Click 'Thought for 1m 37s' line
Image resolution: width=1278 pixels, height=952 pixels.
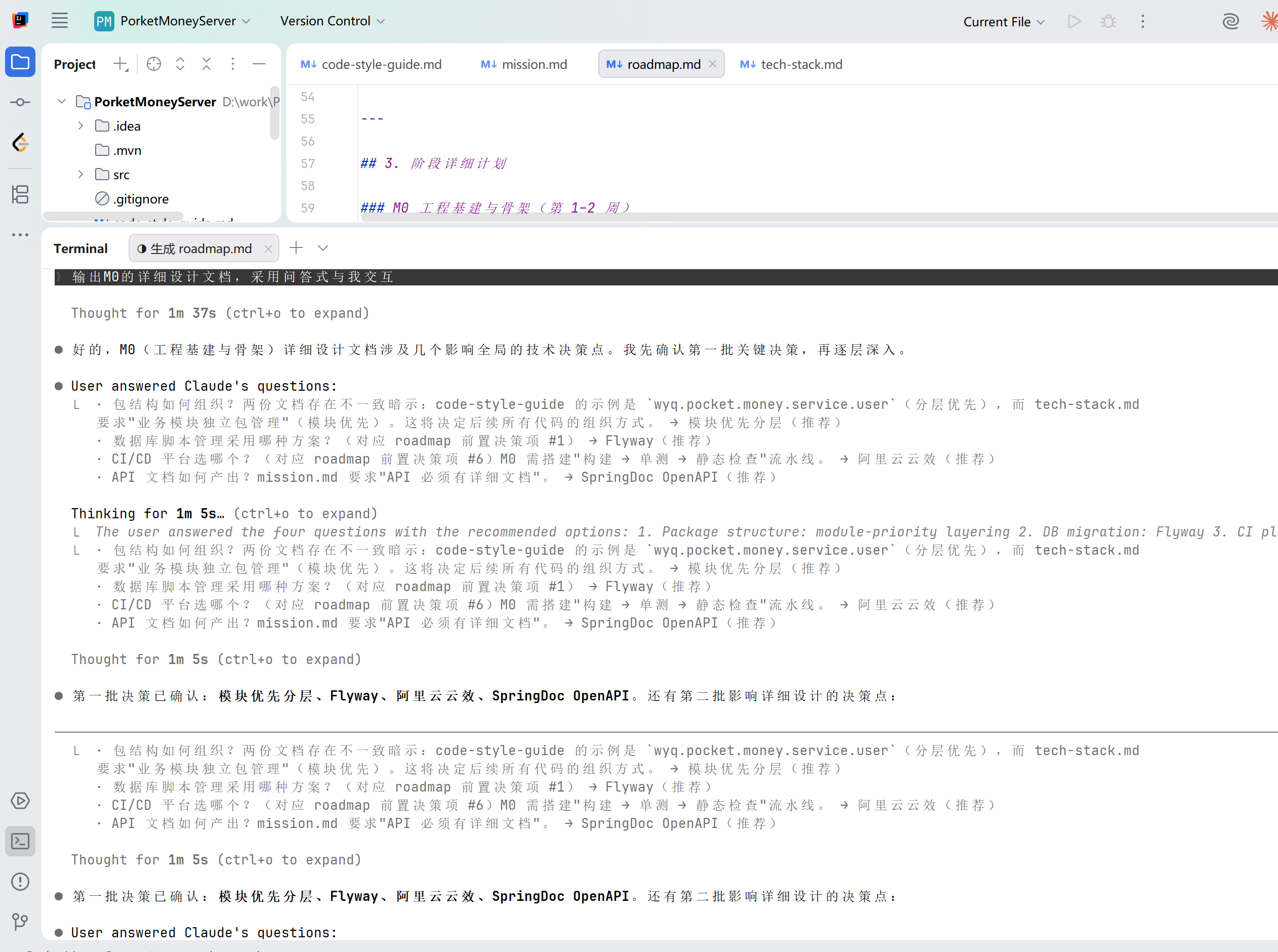click(x=220, y=313)
